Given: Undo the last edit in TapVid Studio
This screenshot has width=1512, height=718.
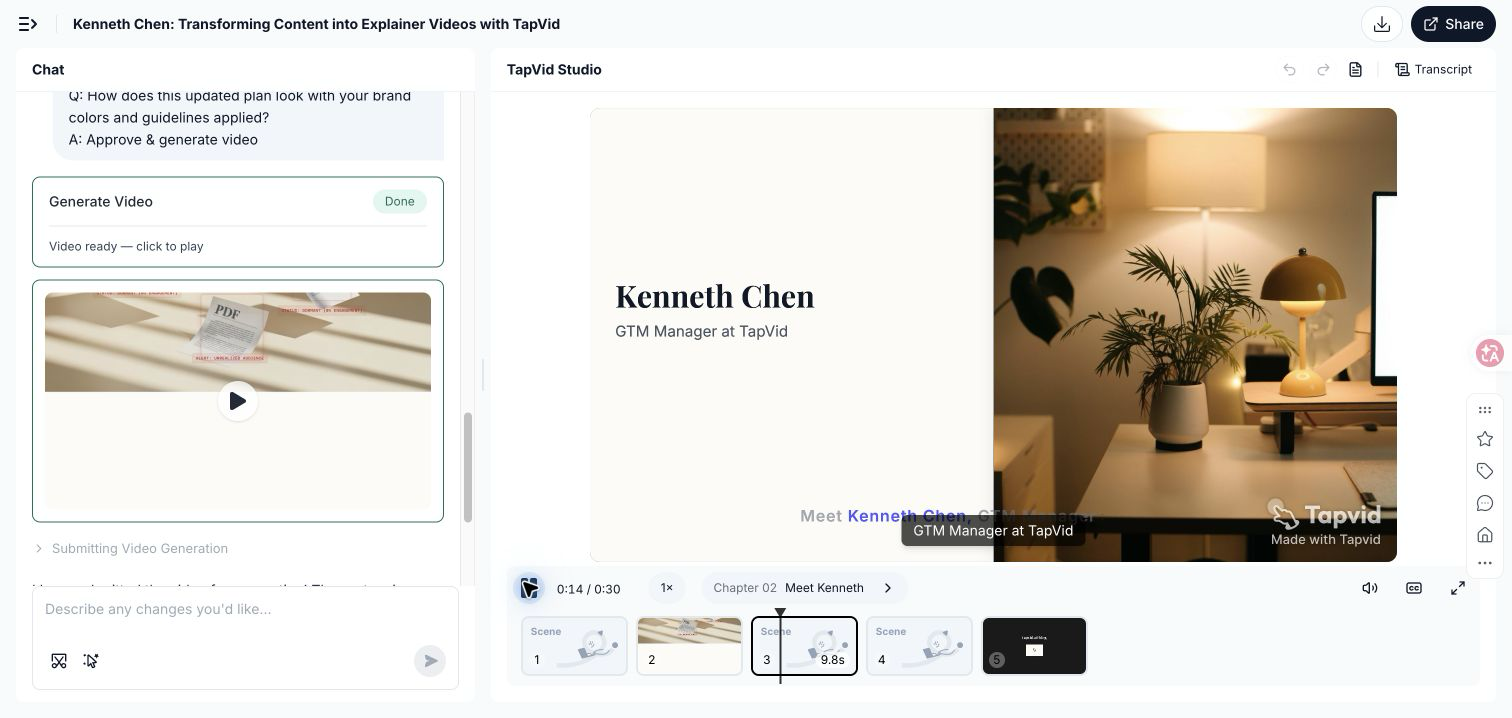Looking at the screenshot, I should [1290, 70].
